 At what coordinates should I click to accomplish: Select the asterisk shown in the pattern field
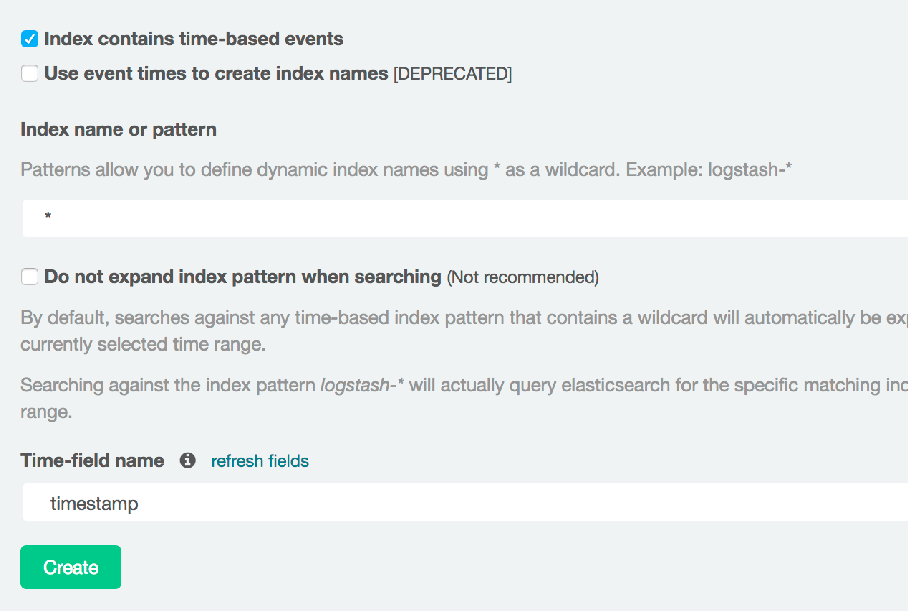47,217
